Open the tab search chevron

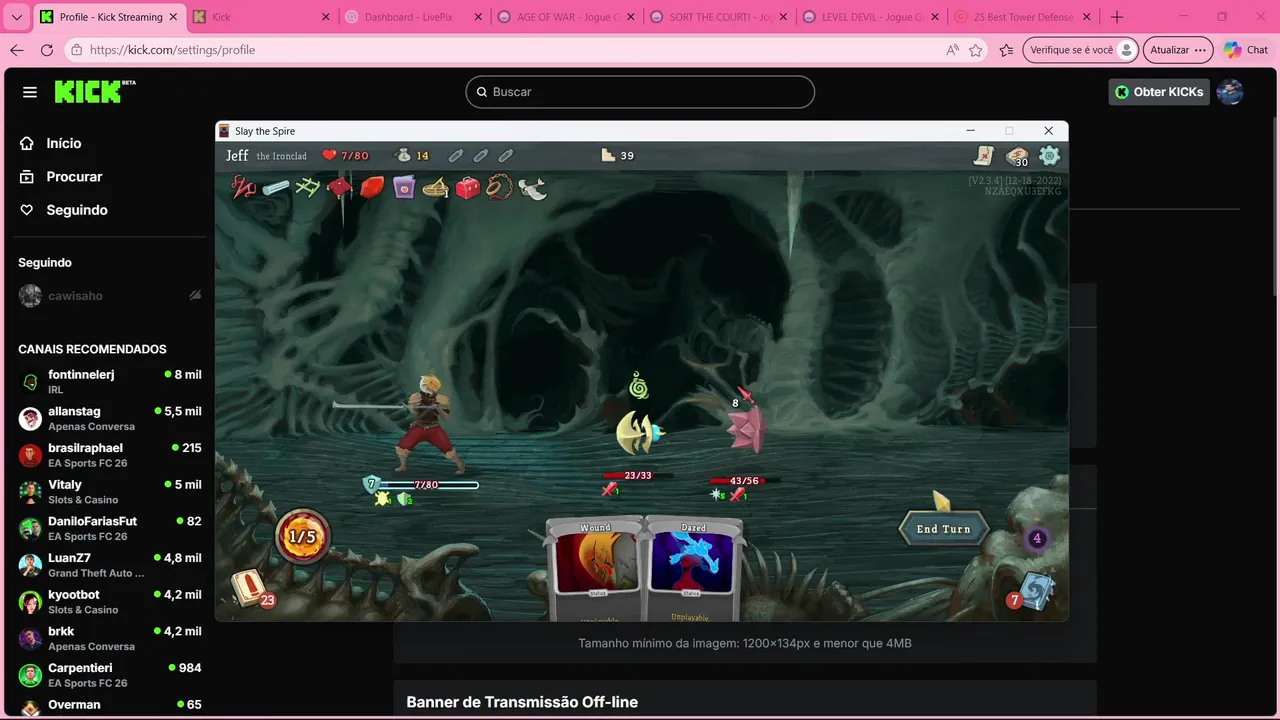17,17
